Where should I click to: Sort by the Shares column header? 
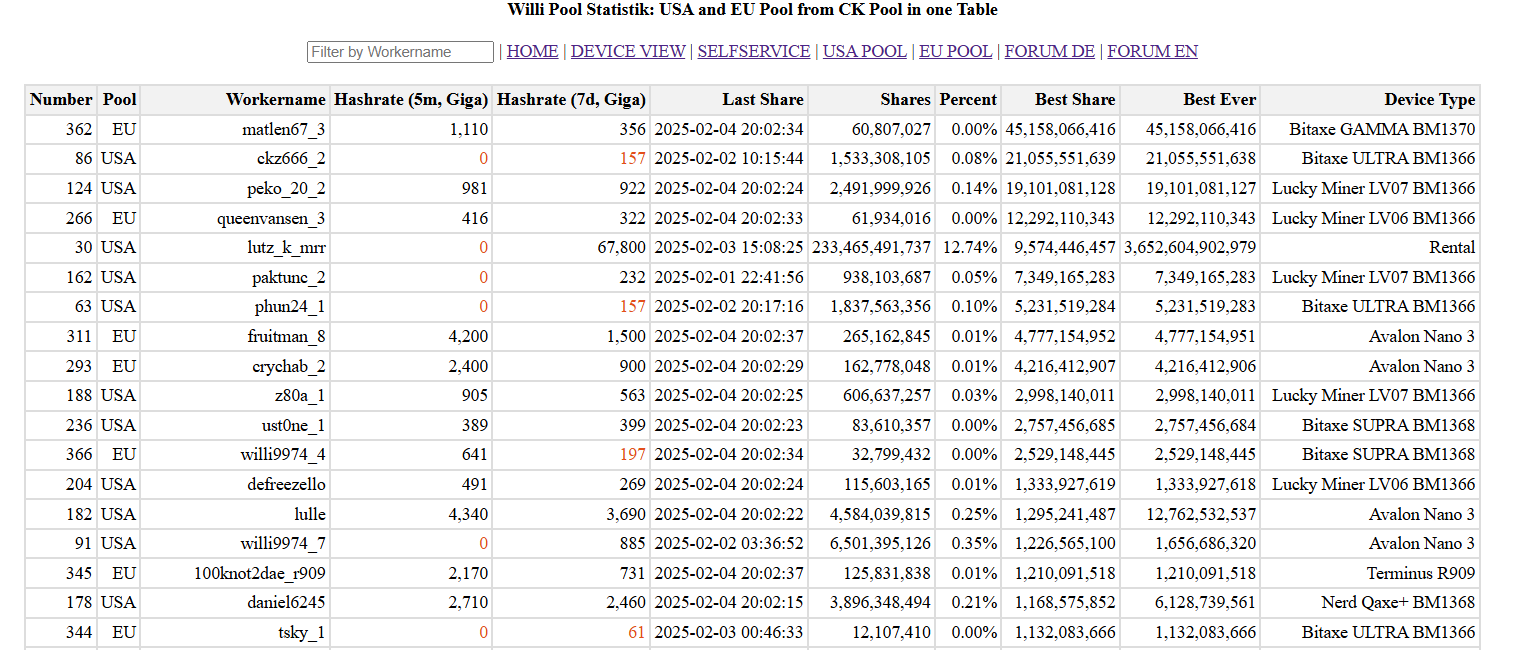click(x=871, y=100)
